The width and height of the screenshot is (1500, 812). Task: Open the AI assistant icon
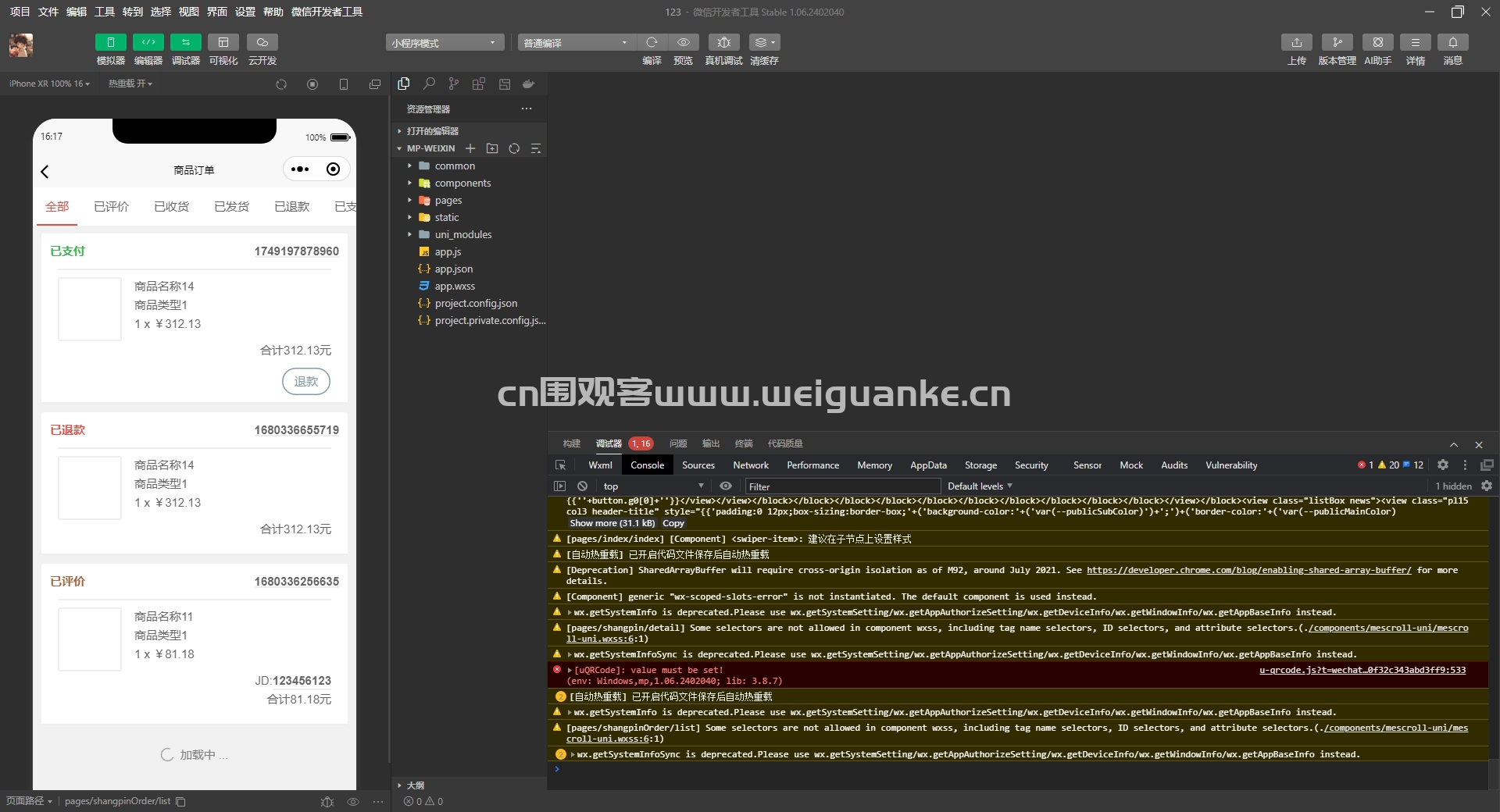[1377, 42]
